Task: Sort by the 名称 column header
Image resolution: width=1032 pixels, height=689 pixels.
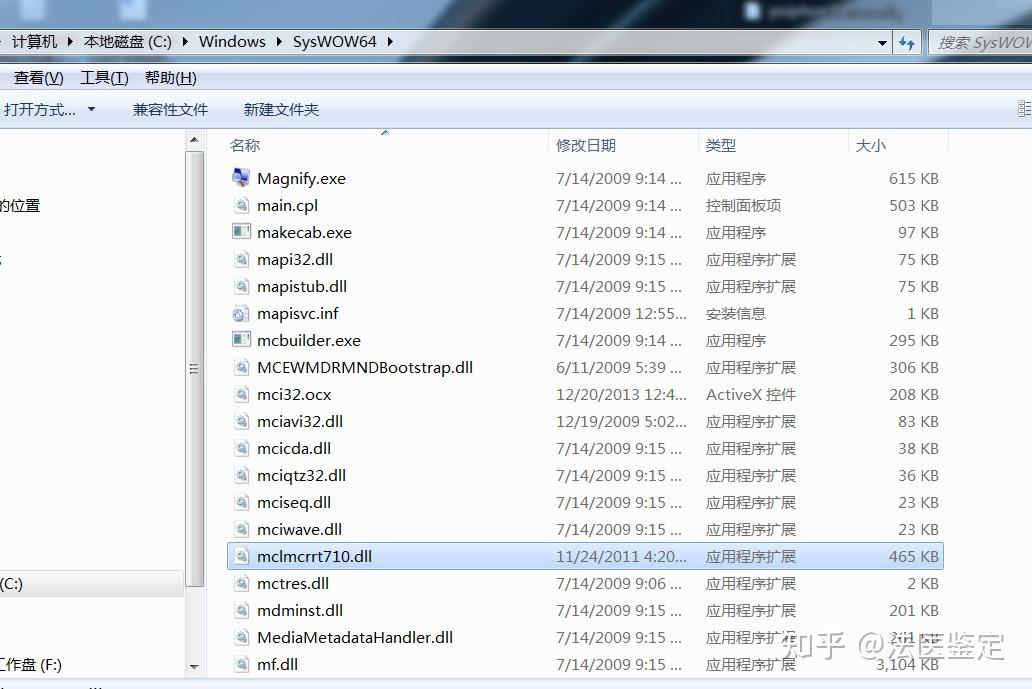Action: (x=387, y=145)
